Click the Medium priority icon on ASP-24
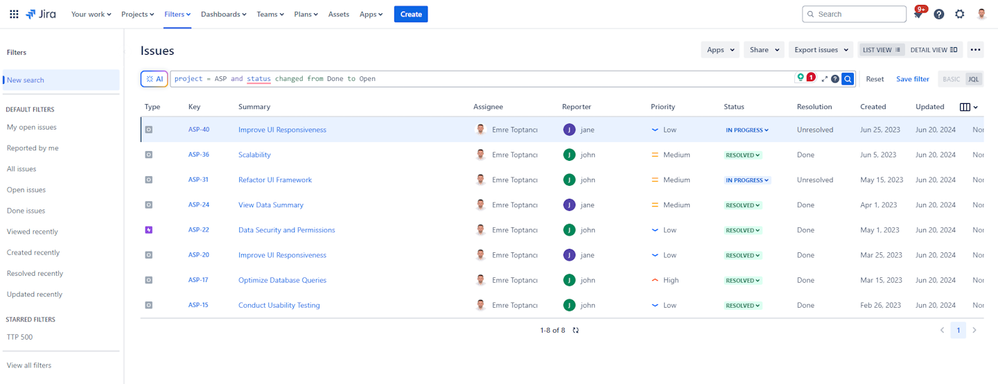998x384 pixels. pyautogui.click(x=655, y=205)
